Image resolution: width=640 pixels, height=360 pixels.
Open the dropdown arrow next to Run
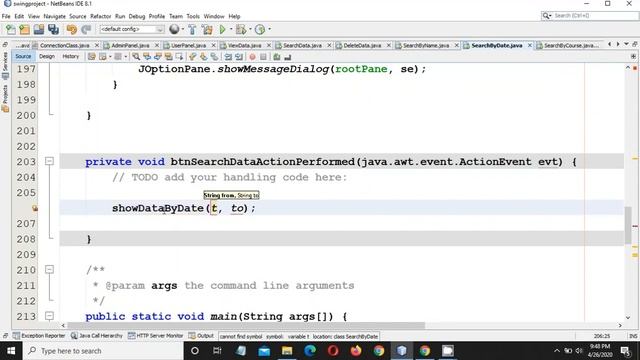231,29
